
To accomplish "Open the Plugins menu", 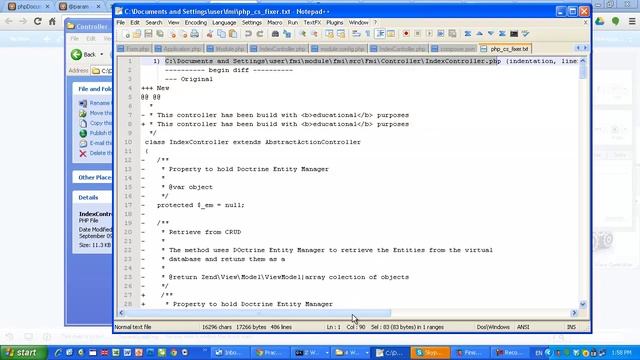I will click(x=335, y=22).
